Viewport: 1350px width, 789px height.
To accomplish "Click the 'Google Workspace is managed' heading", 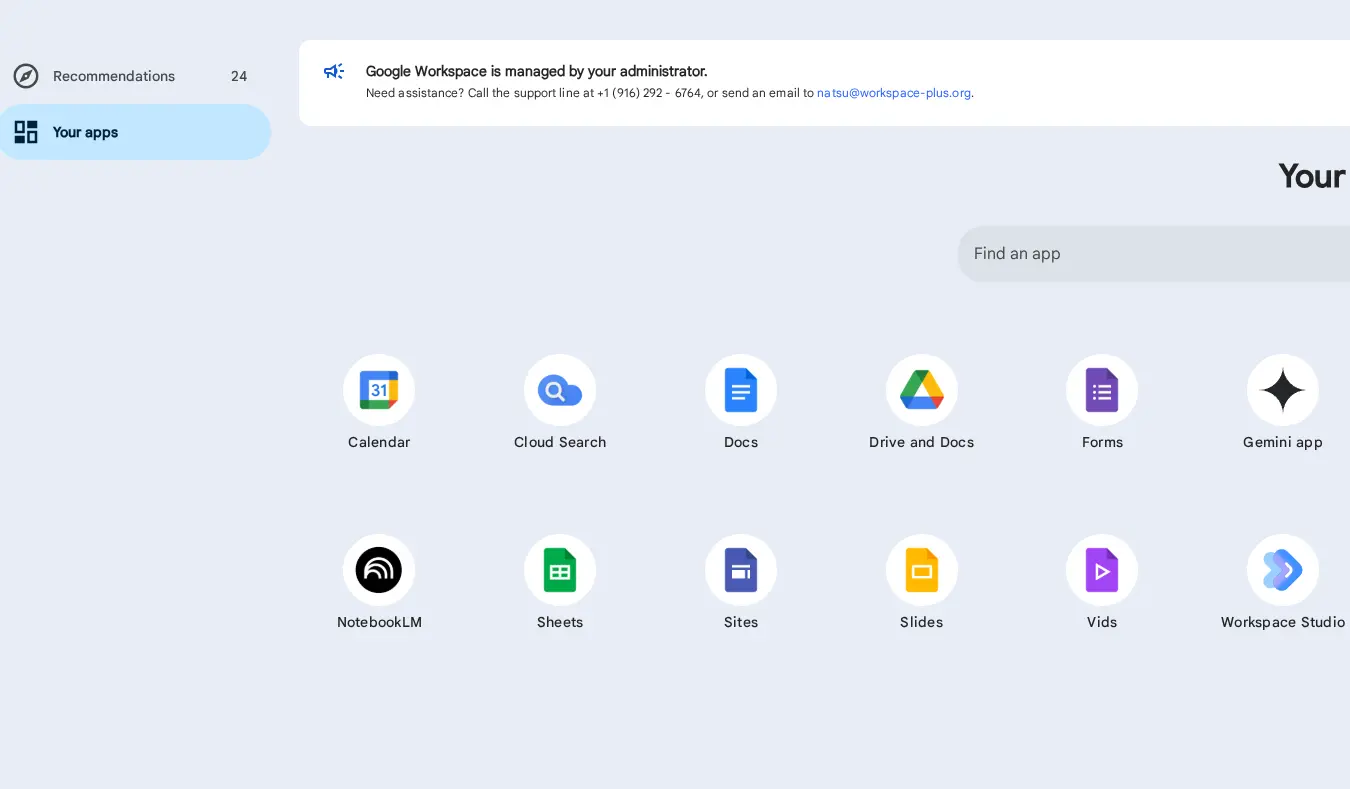I will coord(536,71).
